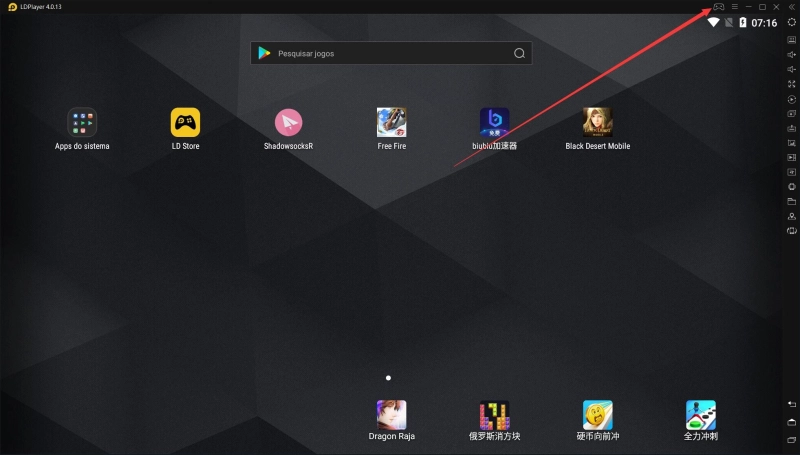800x455 pixels.
Task: Open Black Desert Mobile
Action: (x=598, y=122)
